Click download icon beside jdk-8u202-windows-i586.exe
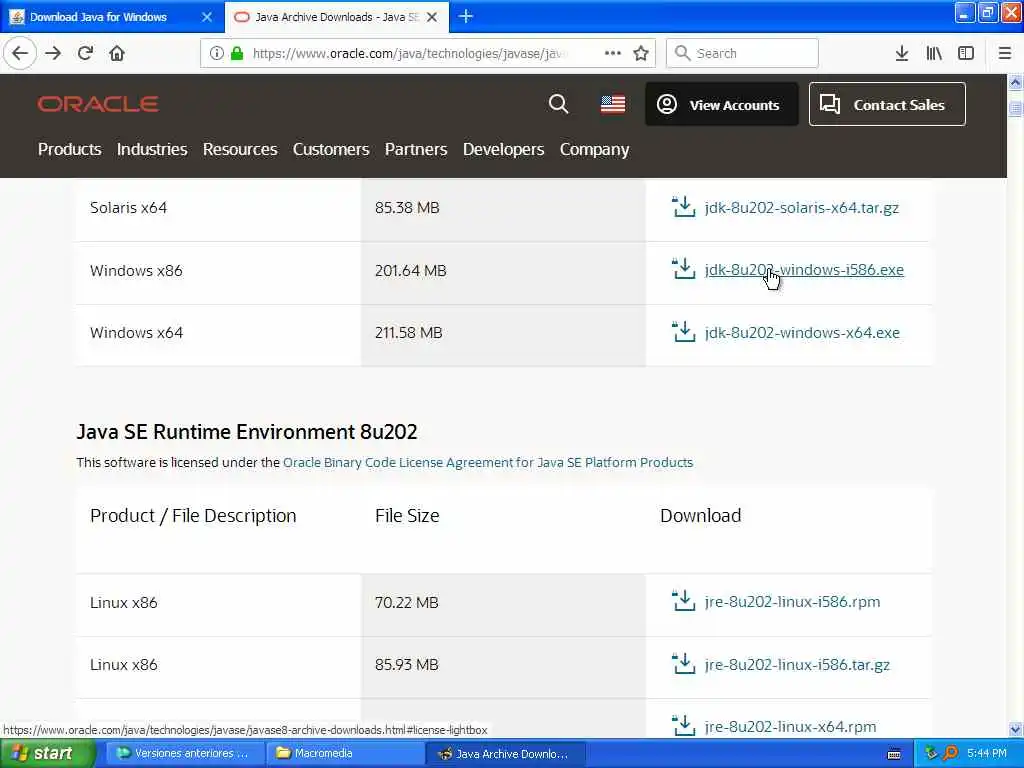The image size is (1024, 768). 684,268
